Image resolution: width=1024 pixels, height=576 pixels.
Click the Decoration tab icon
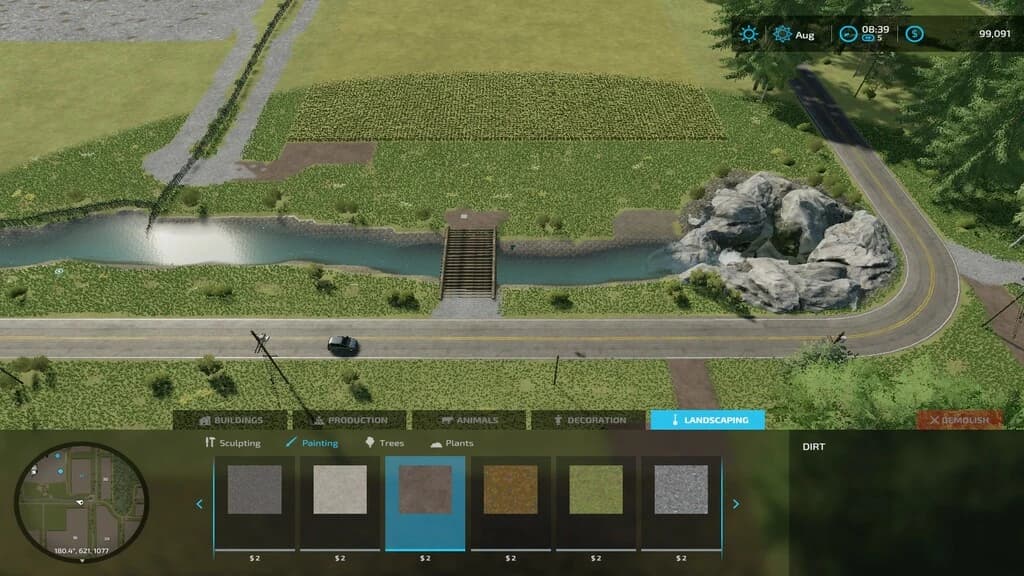(x=558, y=421)
